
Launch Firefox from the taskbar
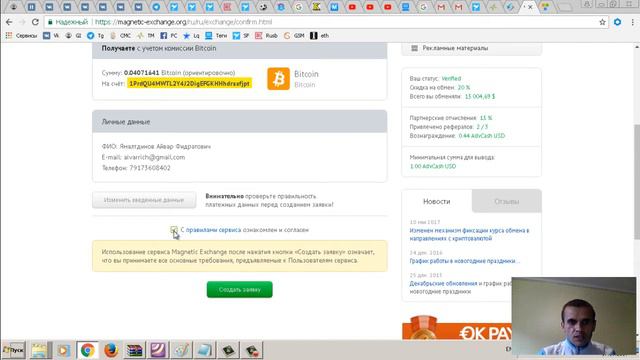[111, 350]
